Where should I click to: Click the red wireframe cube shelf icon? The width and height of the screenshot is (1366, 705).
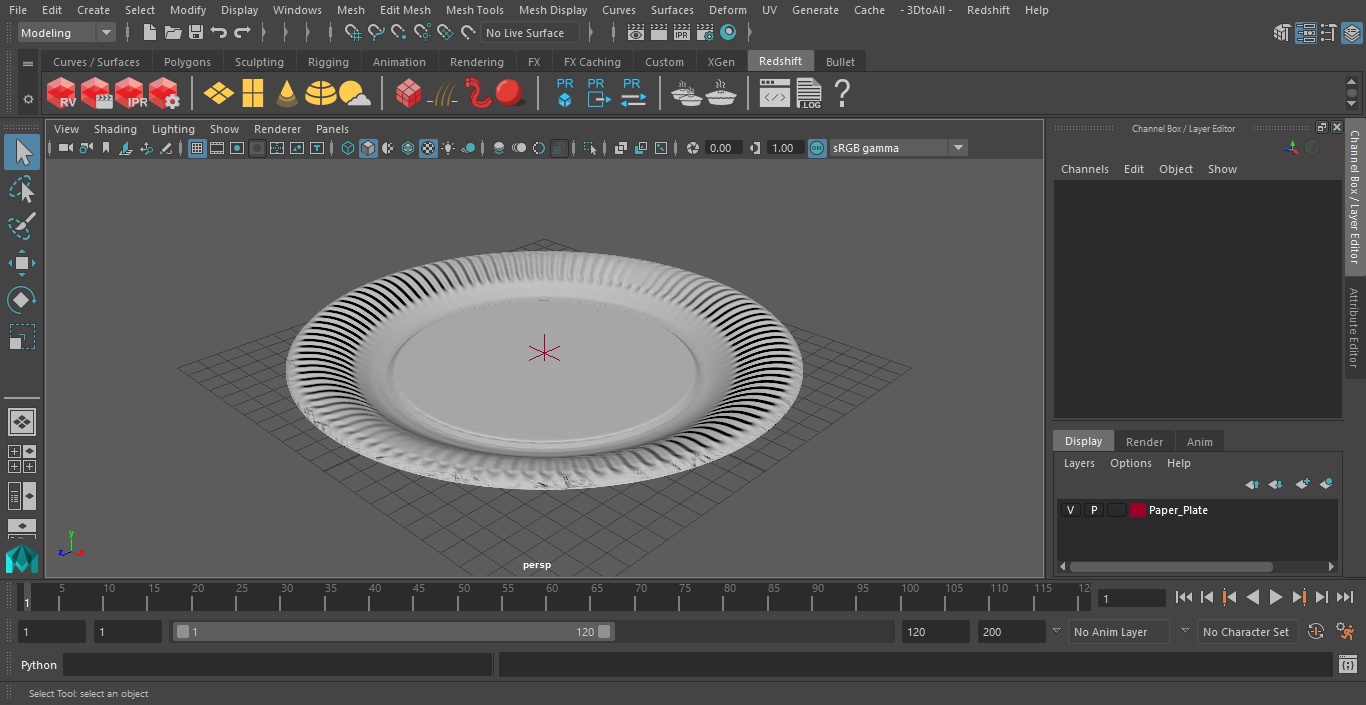tap(408, 93)
